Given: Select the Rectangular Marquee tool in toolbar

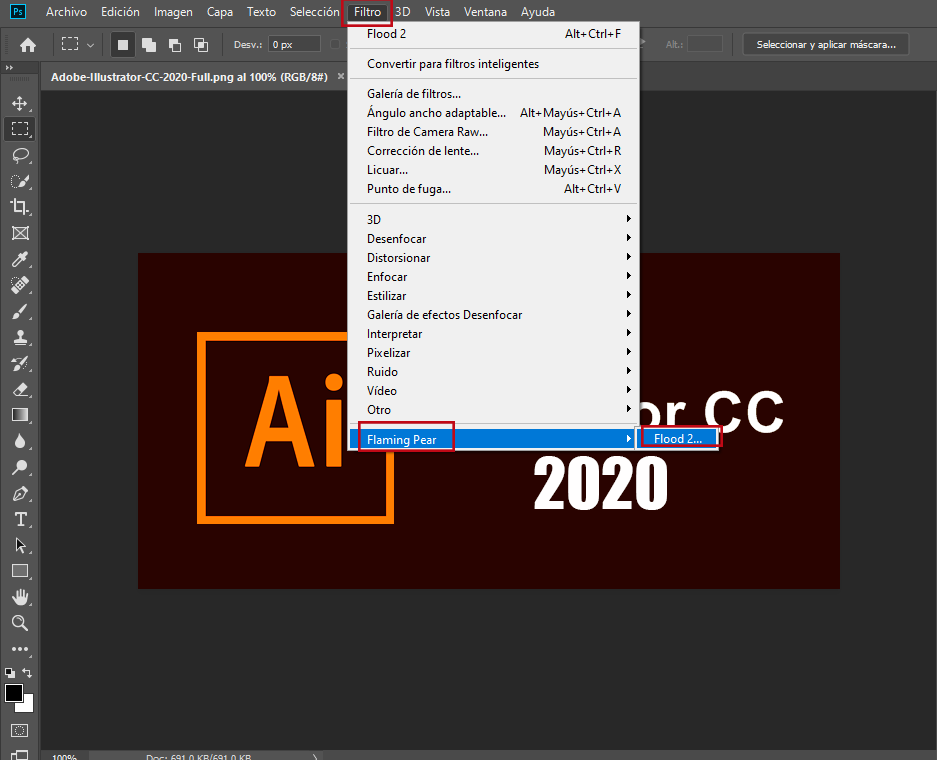Looking at the screenshot, I should point(20,129).
